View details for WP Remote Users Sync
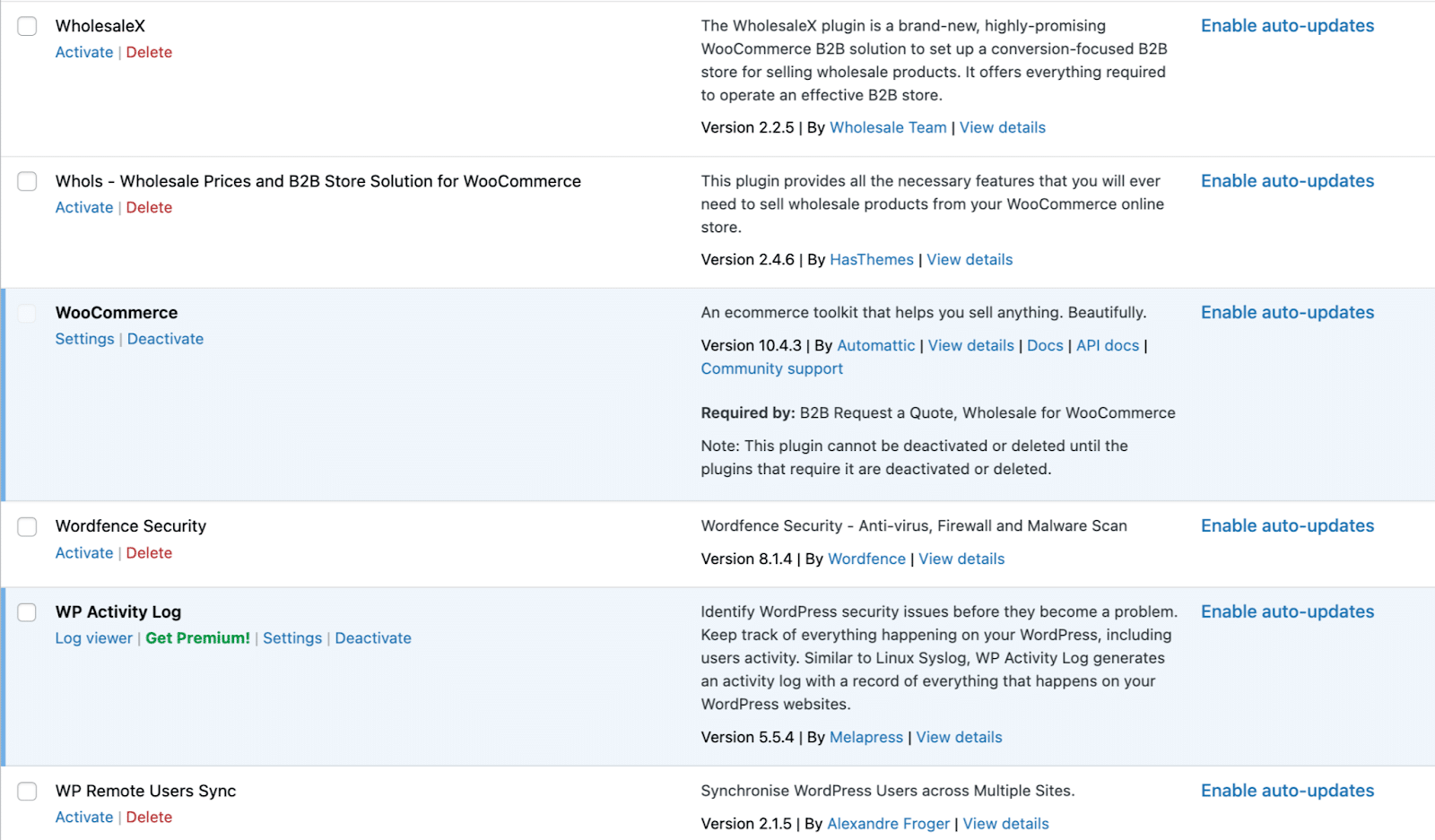Viewport: 1435px width, 840px height. tap(1005, 823)
